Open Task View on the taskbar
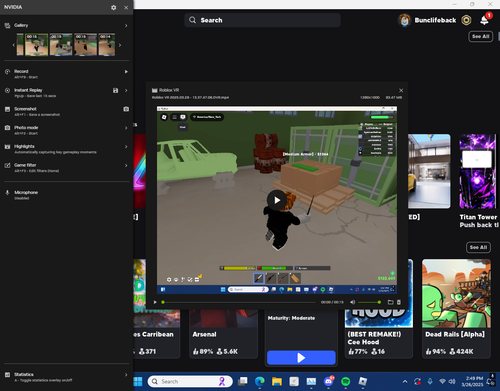Viewport: 500px width, 391px height. pyautogui.click(x=243, y=381)
